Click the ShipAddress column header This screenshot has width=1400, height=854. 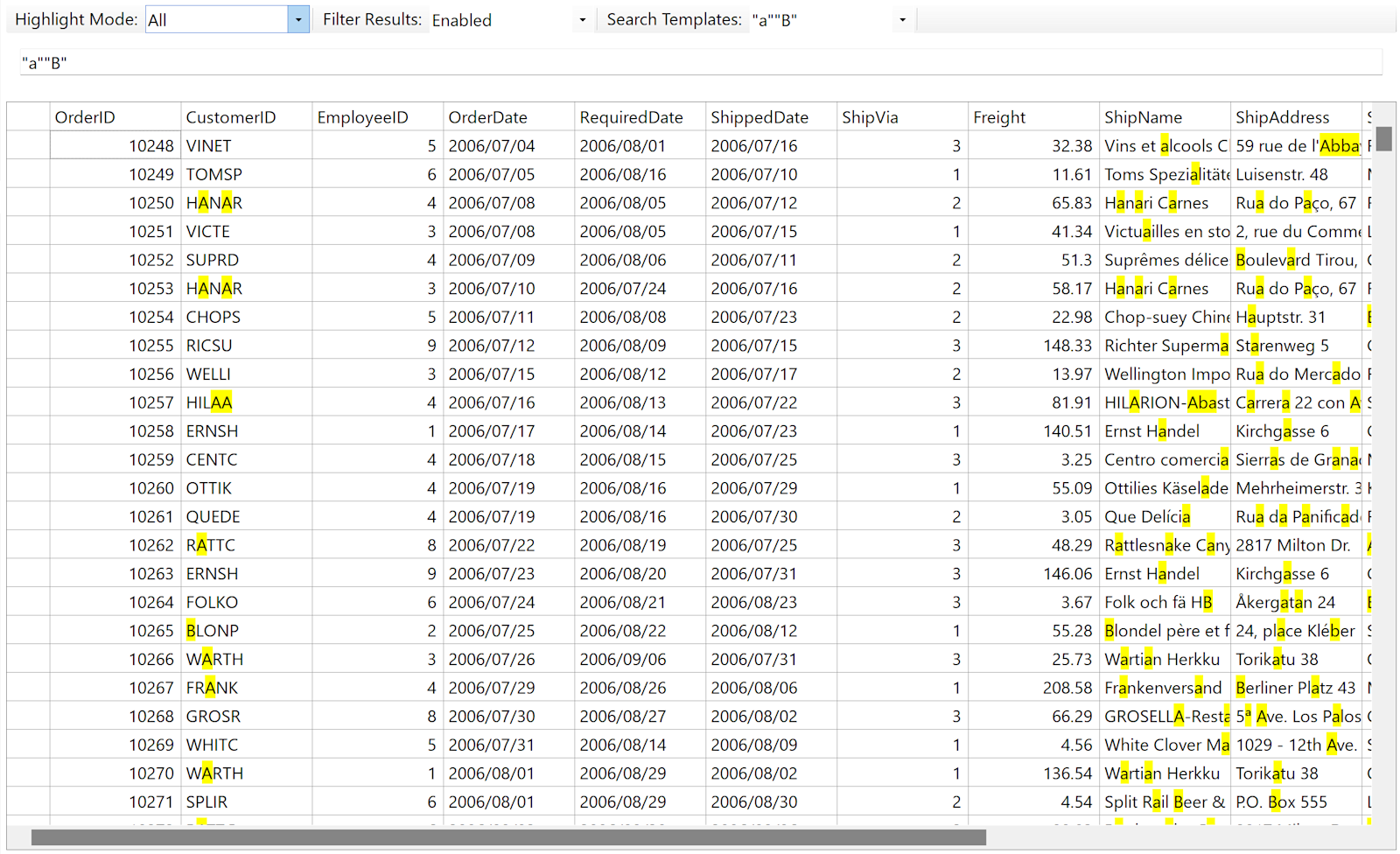1297,117
